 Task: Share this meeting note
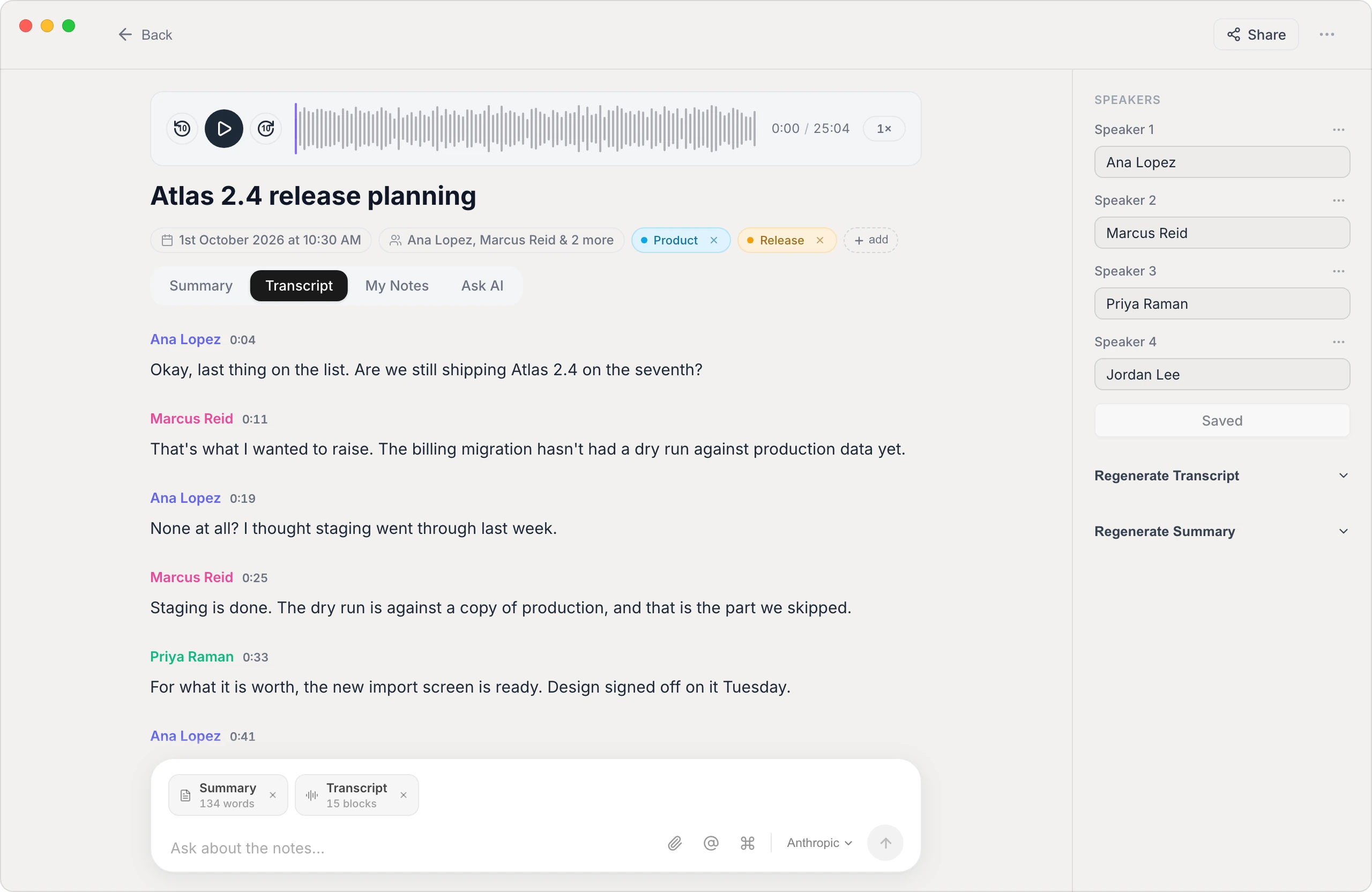point(1256,35)
